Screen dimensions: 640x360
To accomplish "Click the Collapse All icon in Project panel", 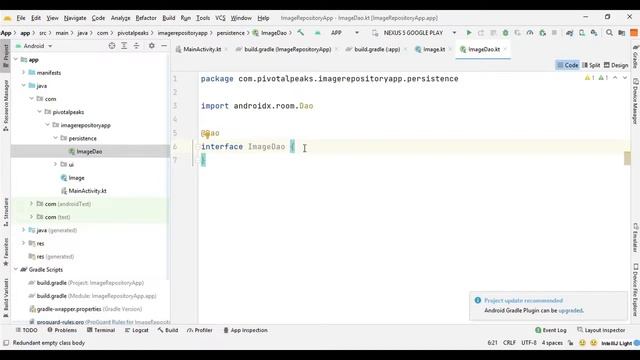I will pos(136,46).
